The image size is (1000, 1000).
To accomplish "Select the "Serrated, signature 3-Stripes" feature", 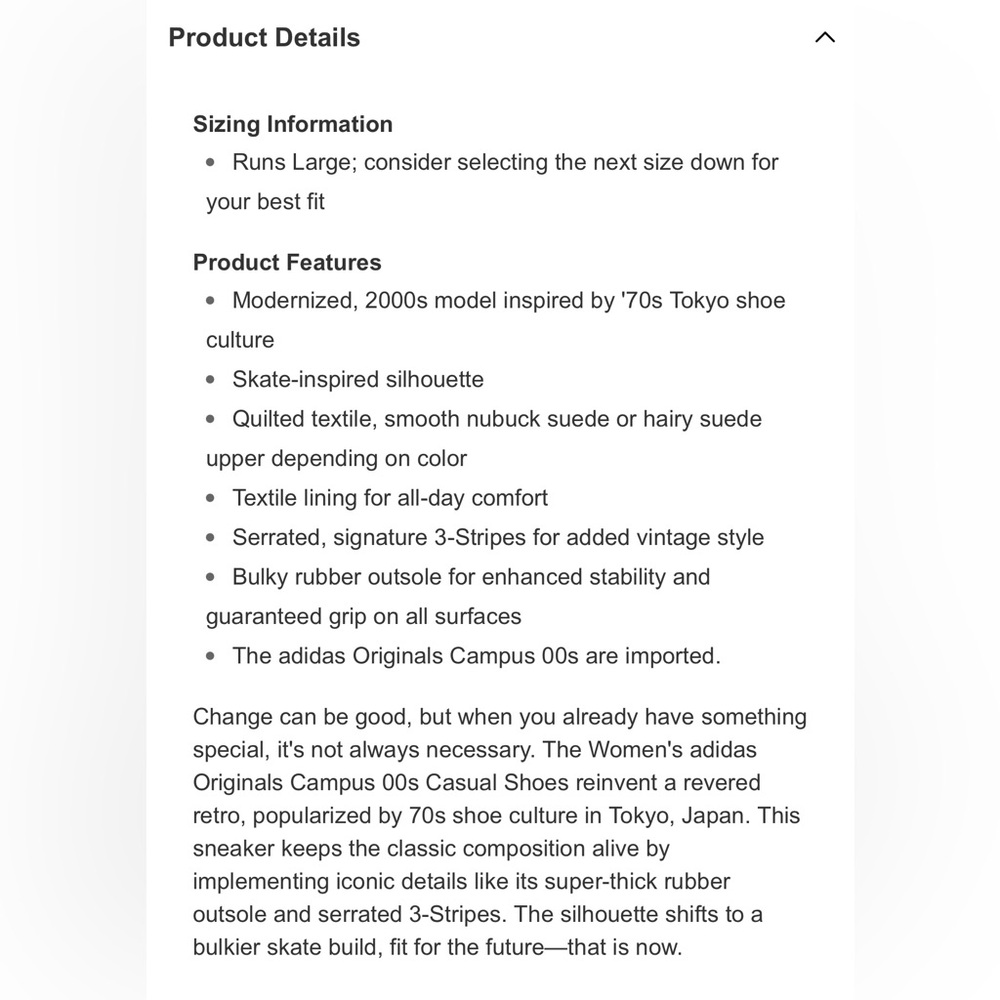I will tap(498, 538).
